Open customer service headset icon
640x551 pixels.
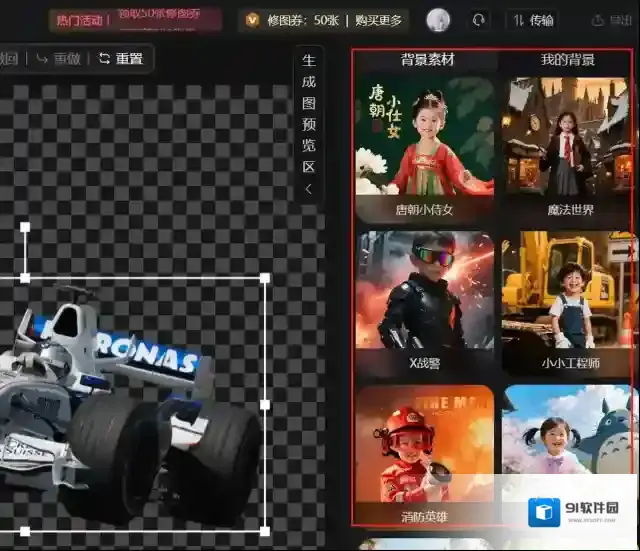(x=480, y=20)
